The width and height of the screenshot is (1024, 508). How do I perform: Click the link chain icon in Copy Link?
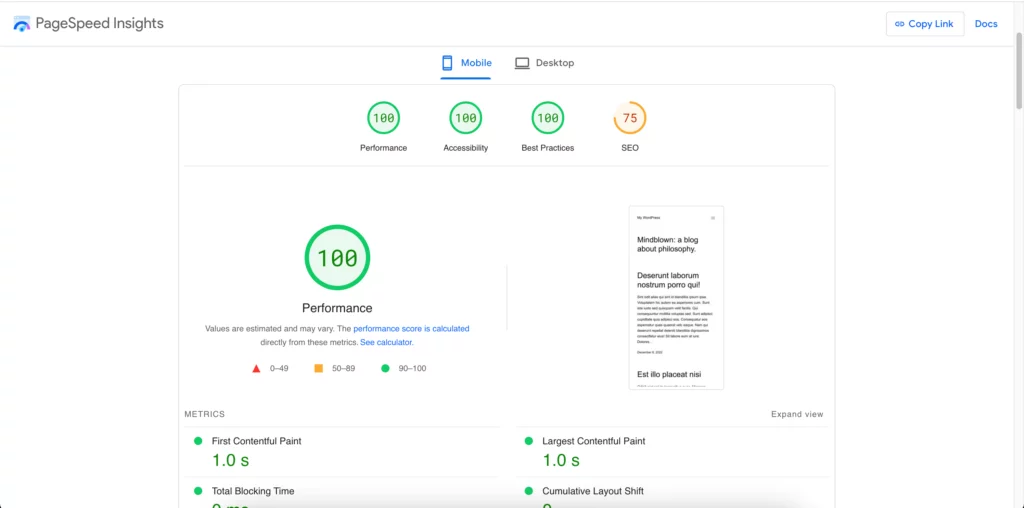click(899, 24)
